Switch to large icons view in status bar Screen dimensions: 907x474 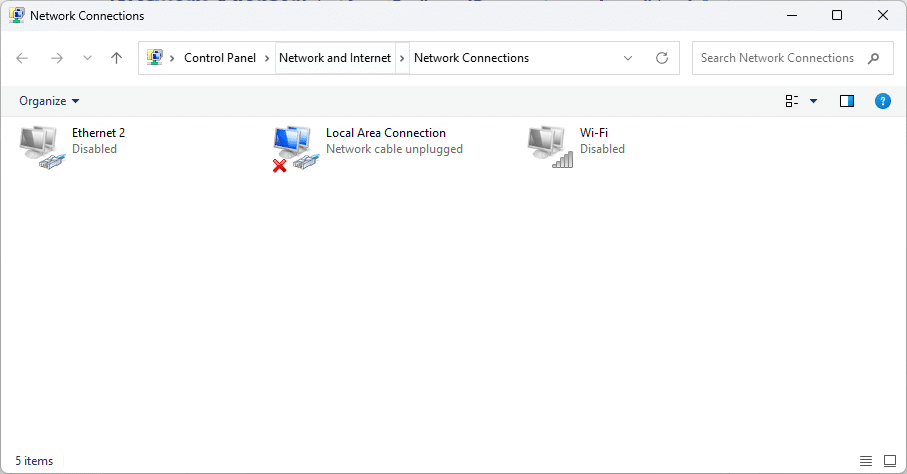tap(890, 461)
